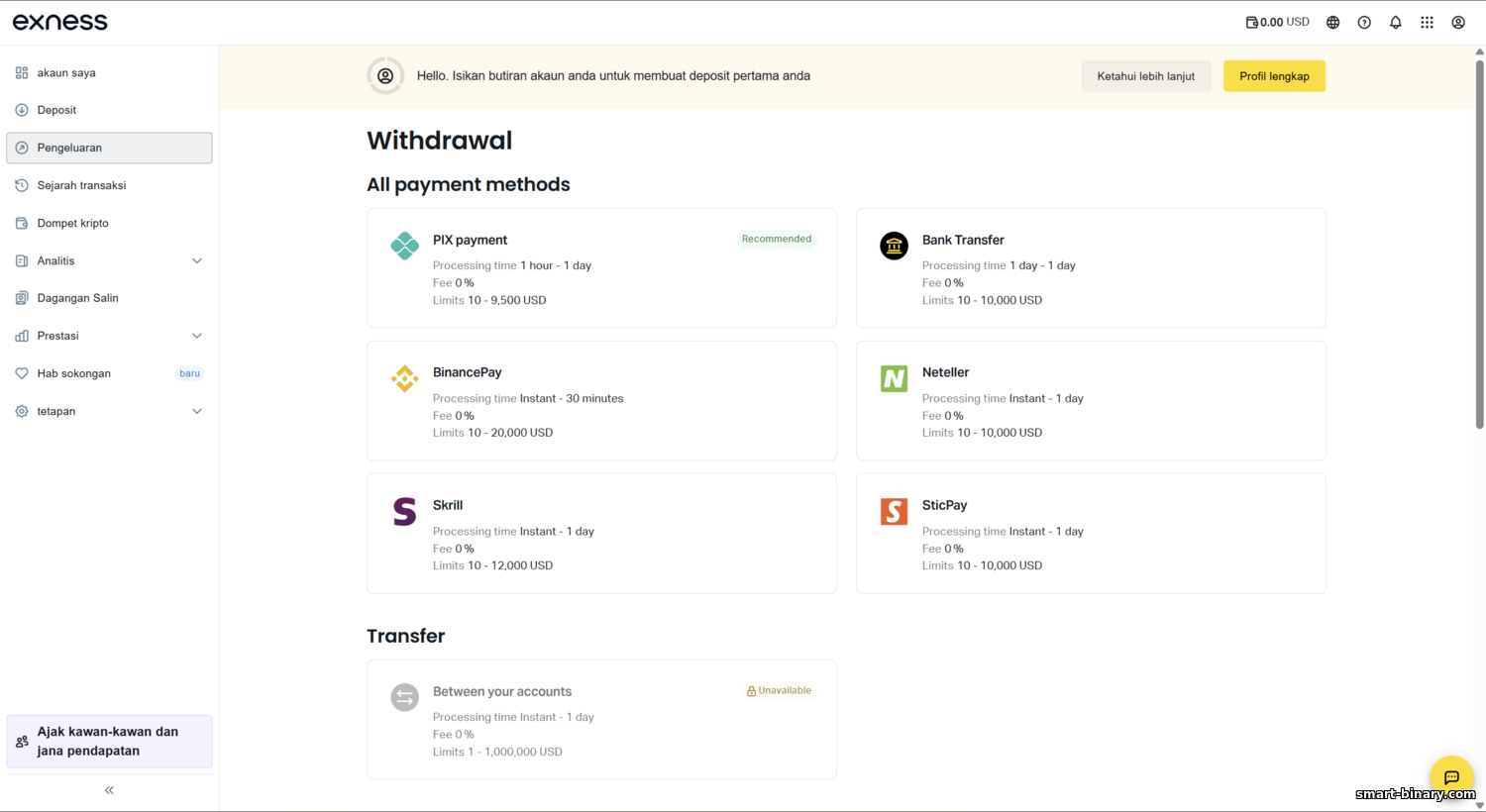Expand the tetapan submenu chevron
The width and height of the screenshot is (1486, 812).
pyautogui.click(x=197, y=411)
